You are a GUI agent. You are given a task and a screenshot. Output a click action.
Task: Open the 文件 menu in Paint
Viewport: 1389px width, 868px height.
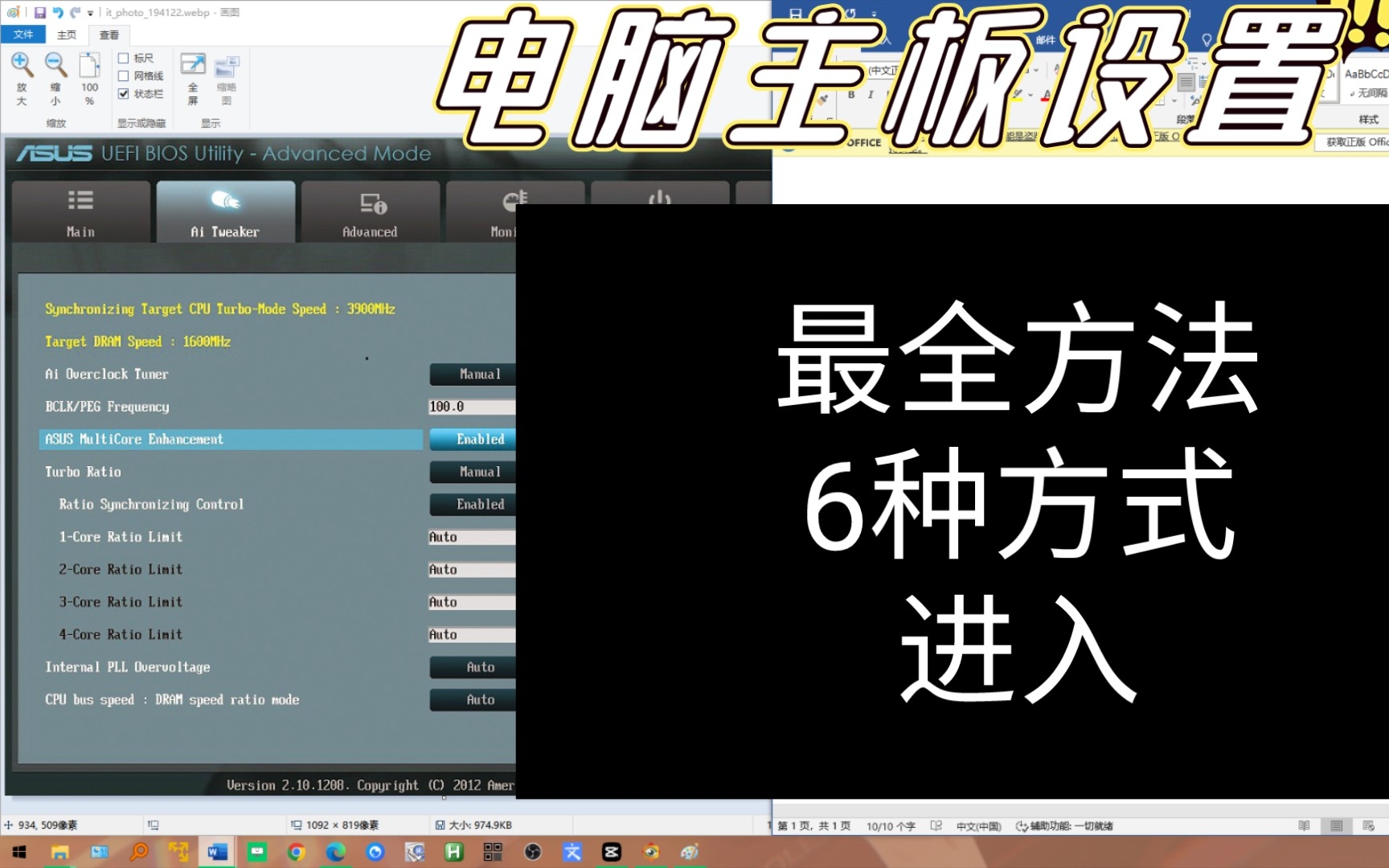(23, 35)
